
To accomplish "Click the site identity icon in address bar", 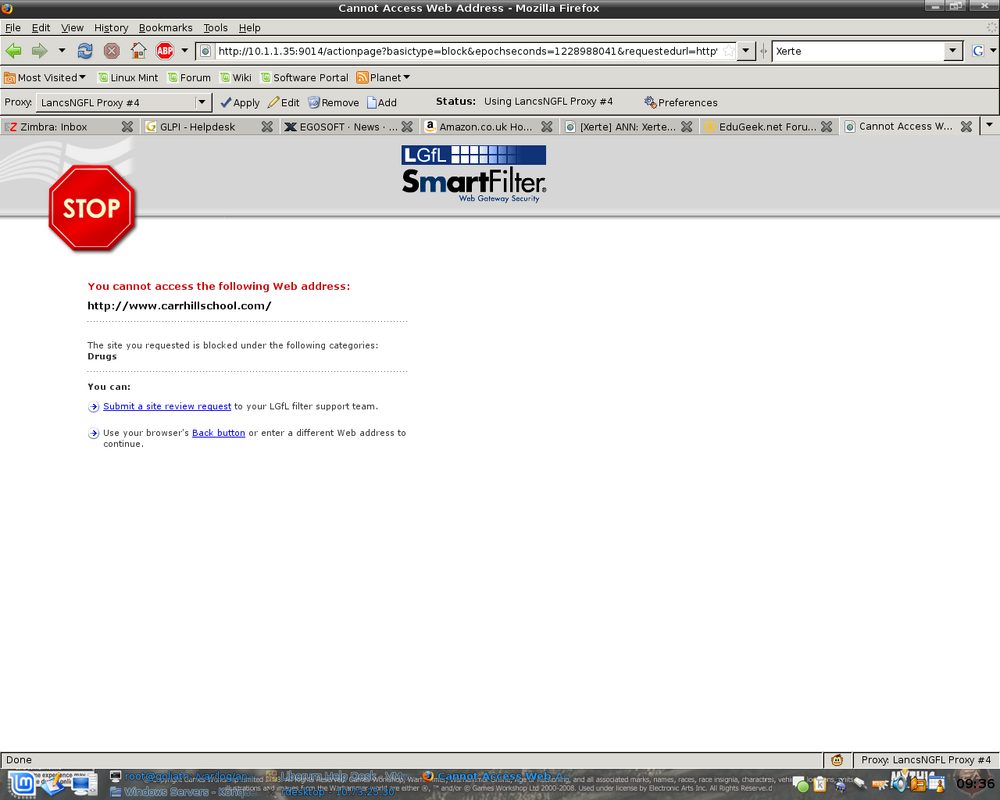I will click(x=205, y=51).
